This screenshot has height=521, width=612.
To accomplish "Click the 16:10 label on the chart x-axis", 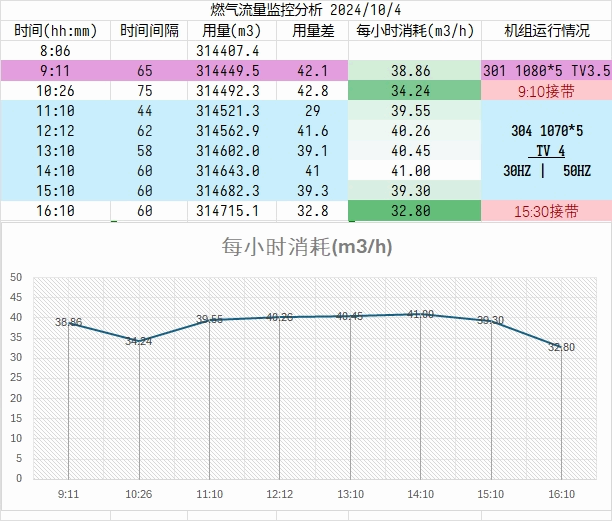I will 561,494.
